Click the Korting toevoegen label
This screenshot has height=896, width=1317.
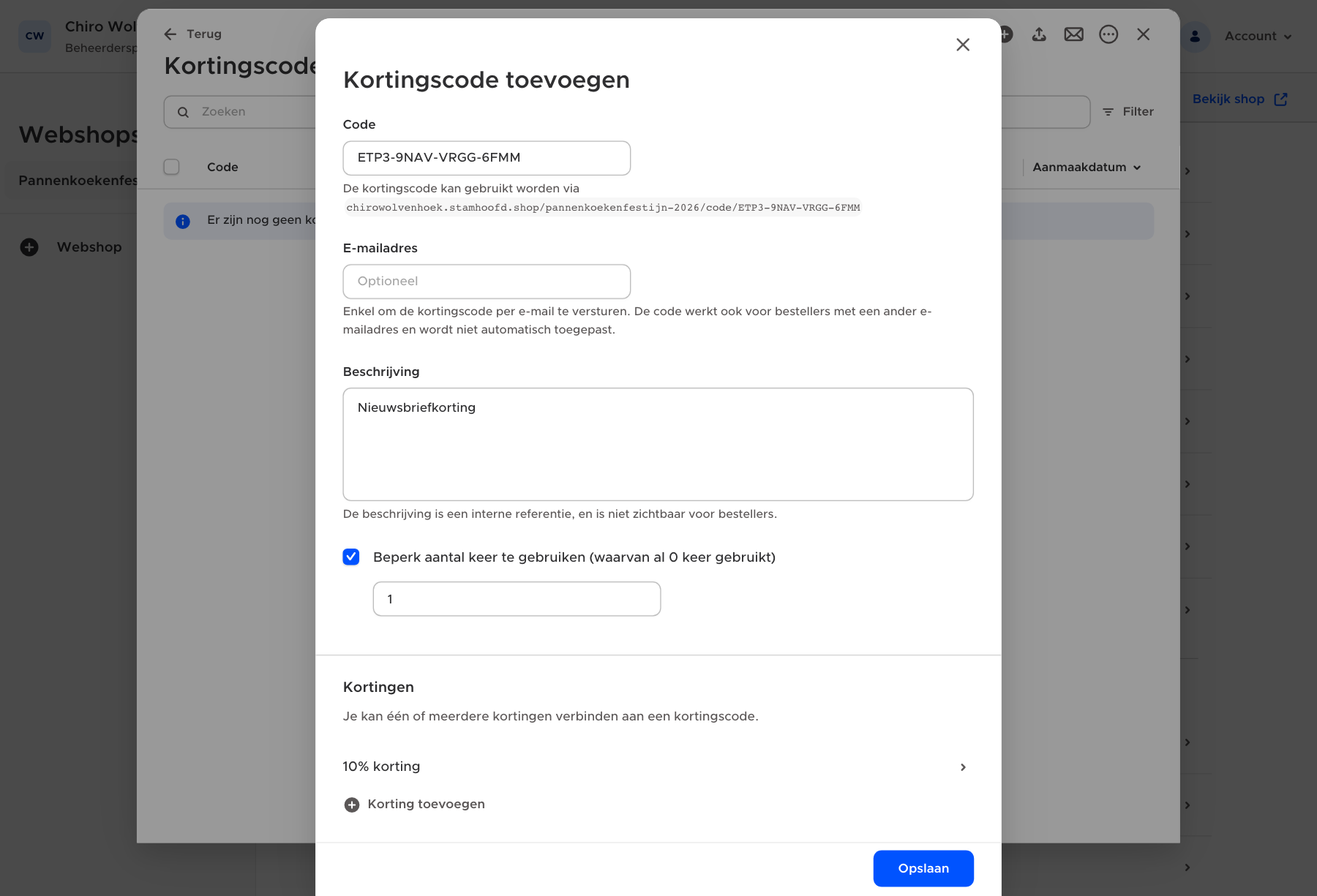(426, 804)
